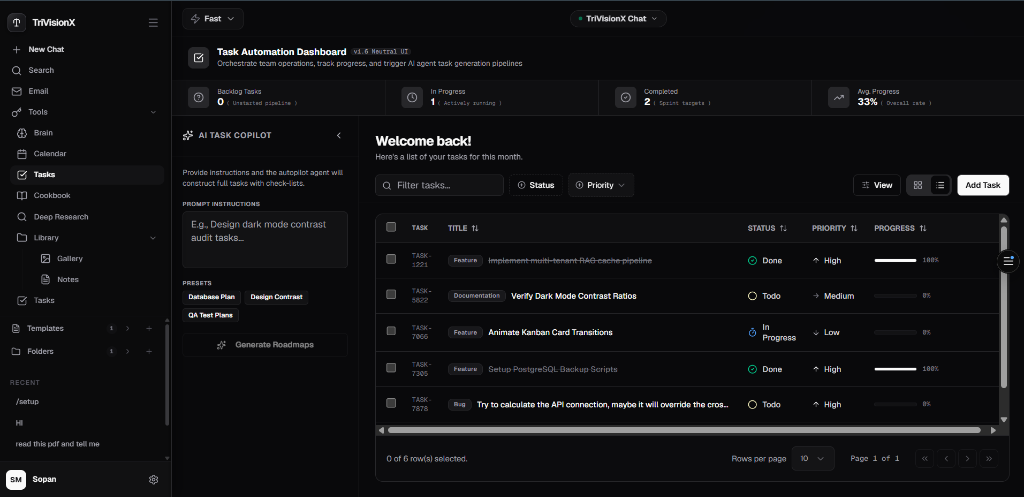This screenshot has height=497, width=1024.
Task: Open Search in the sidebar
Action: pyautogui.click(x=40, y=71)
